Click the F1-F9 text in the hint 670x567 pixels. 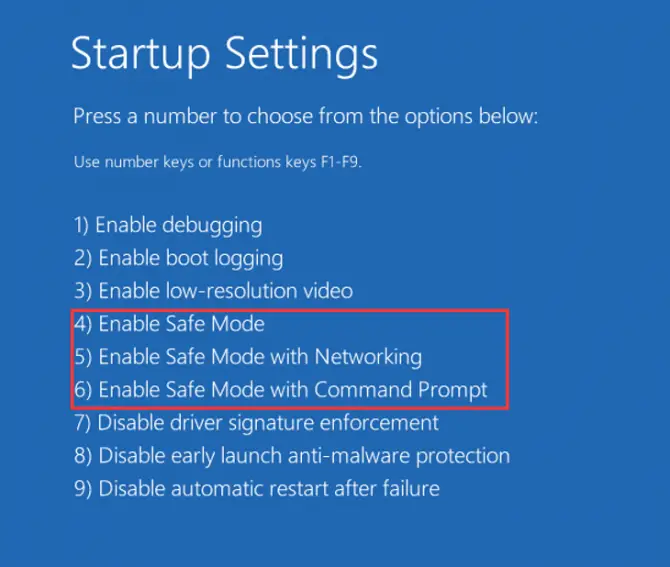[x=341, y=162]
